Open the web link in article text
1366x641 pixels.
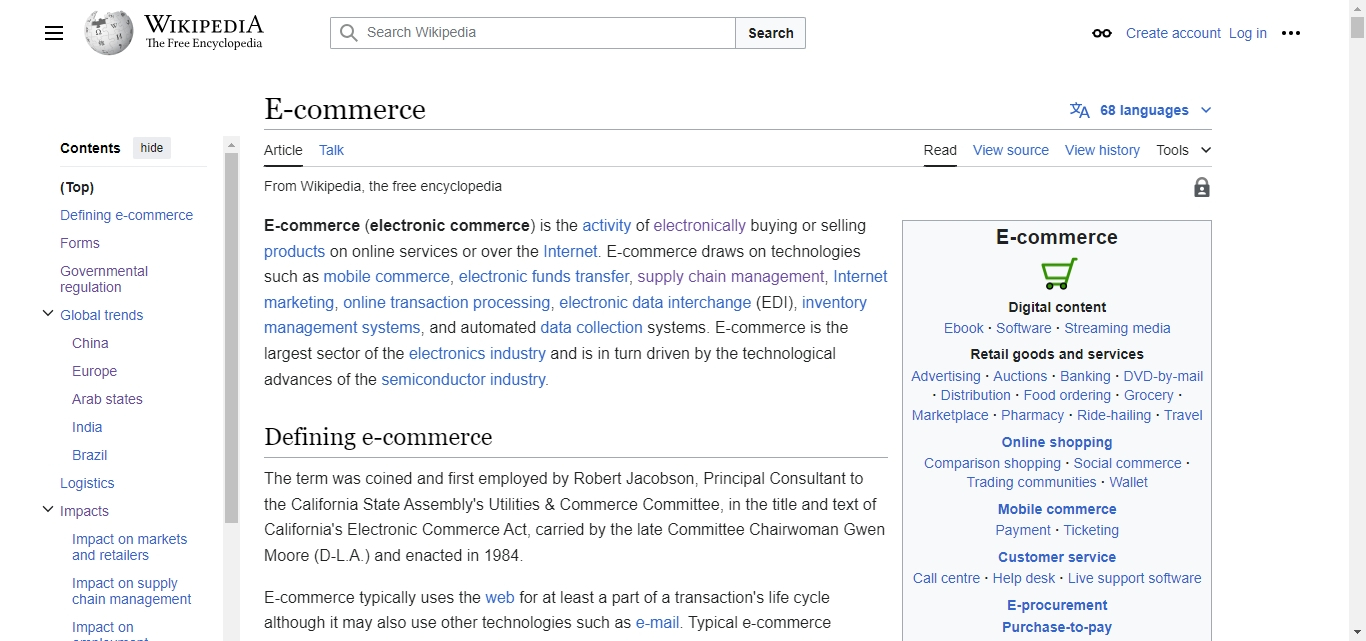pyautogui.click(x=500, y=598)
